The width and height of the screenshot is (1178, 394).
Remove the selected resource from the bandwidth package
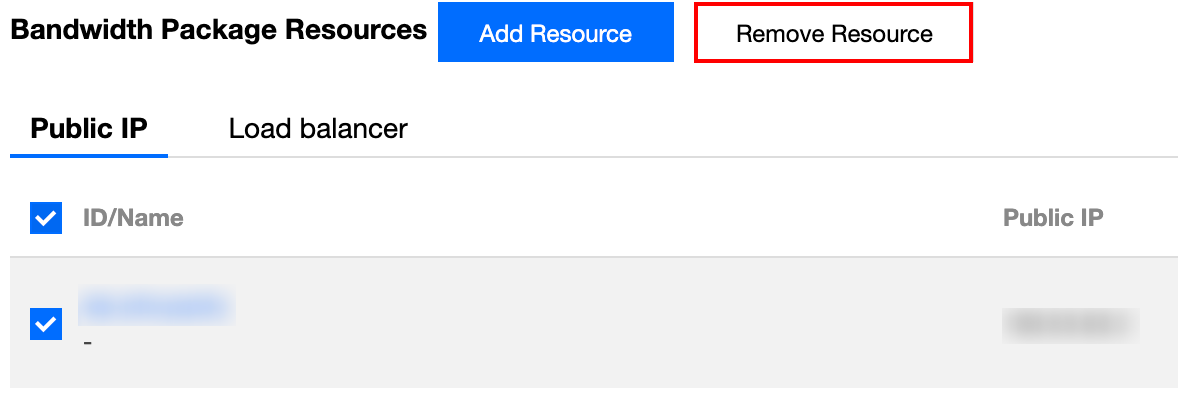(834, 33)
